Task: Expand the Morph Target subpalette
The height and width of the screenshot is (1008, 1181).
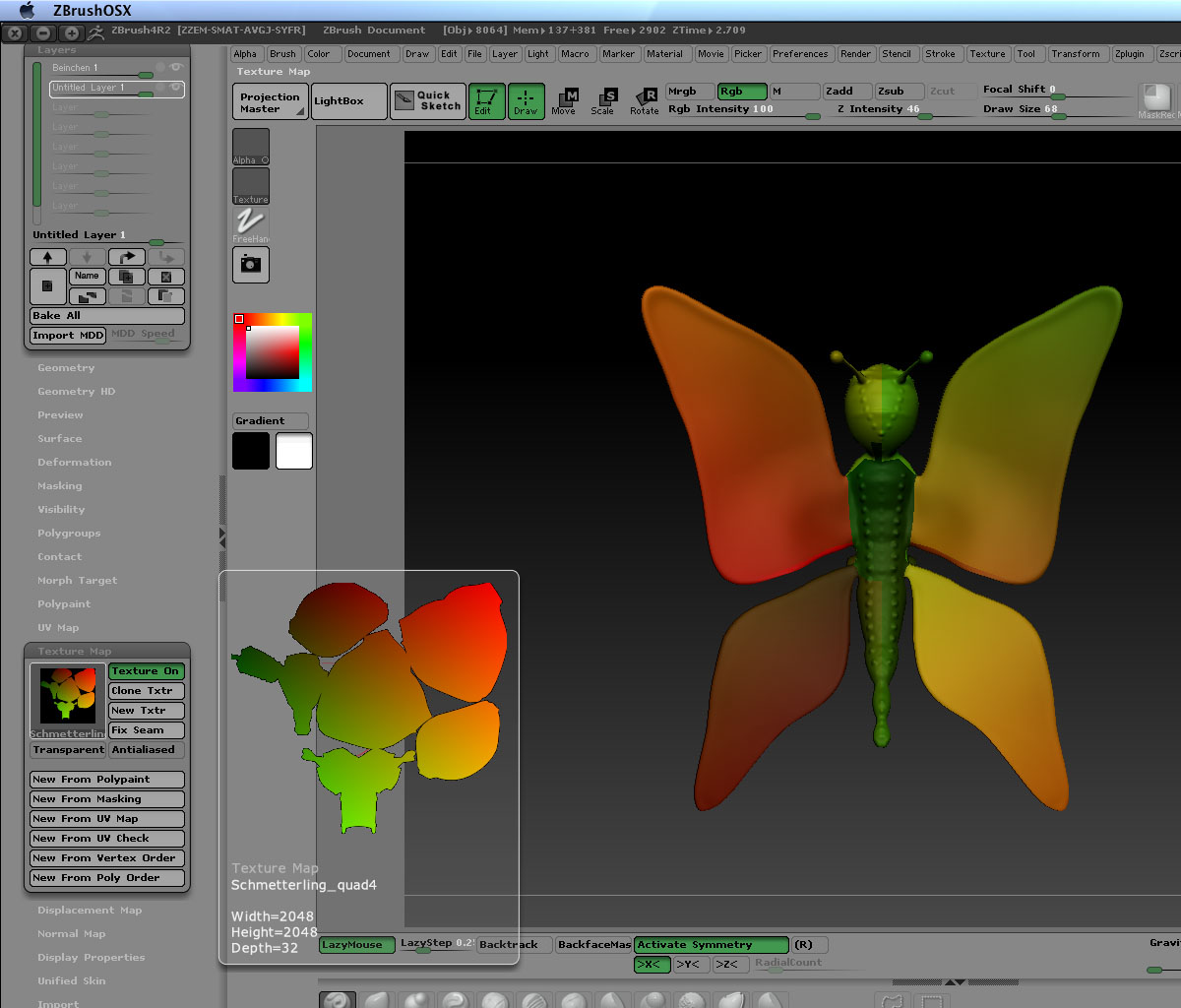Action: [x=77, y=581]
